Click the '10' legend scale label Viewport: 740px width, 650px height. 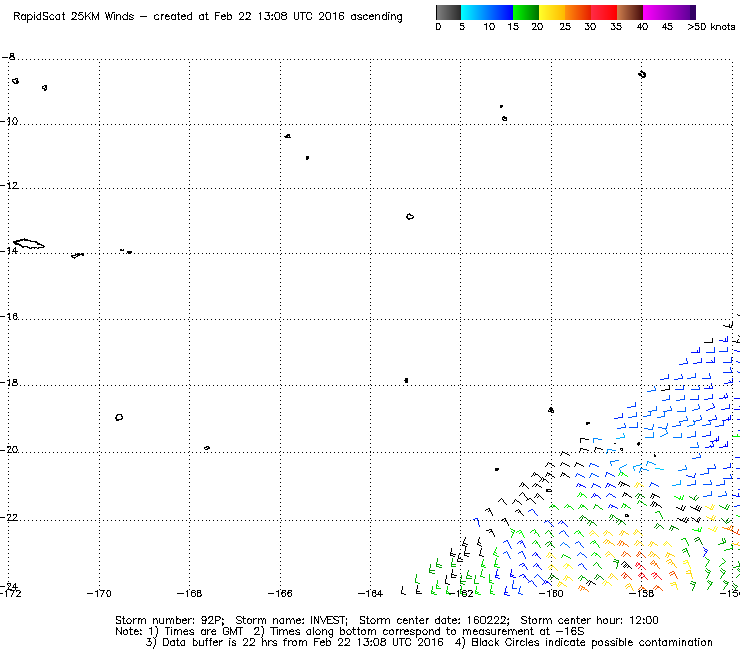coord(489,27)
